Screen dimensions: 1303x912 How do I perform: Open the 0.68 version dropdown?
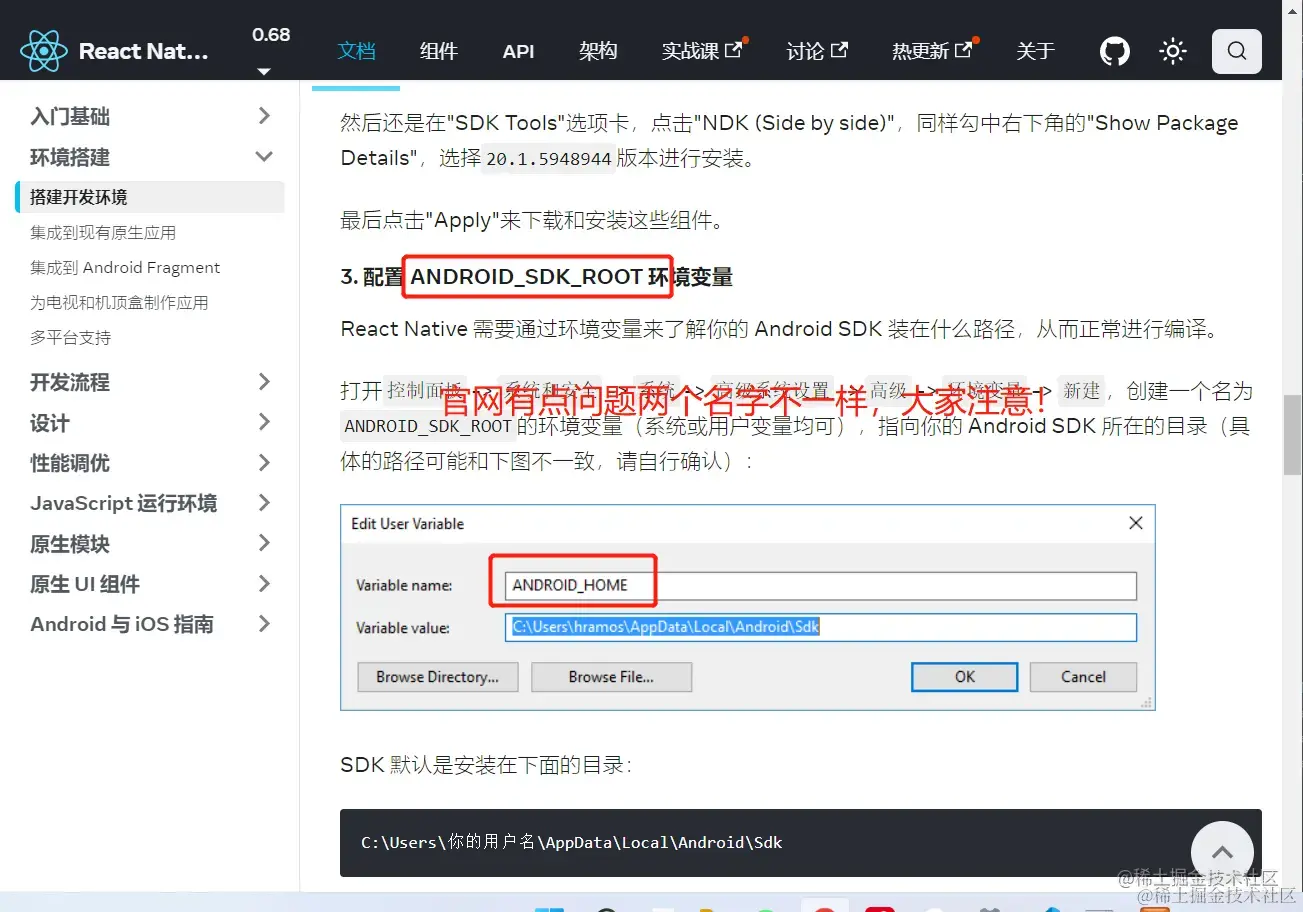(270, 50)
